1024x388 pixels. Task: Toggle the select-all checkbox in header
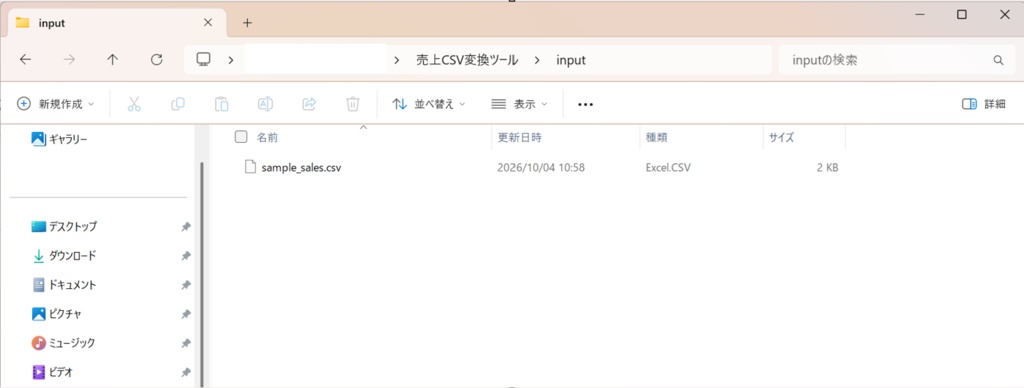(x=241, y=137)
